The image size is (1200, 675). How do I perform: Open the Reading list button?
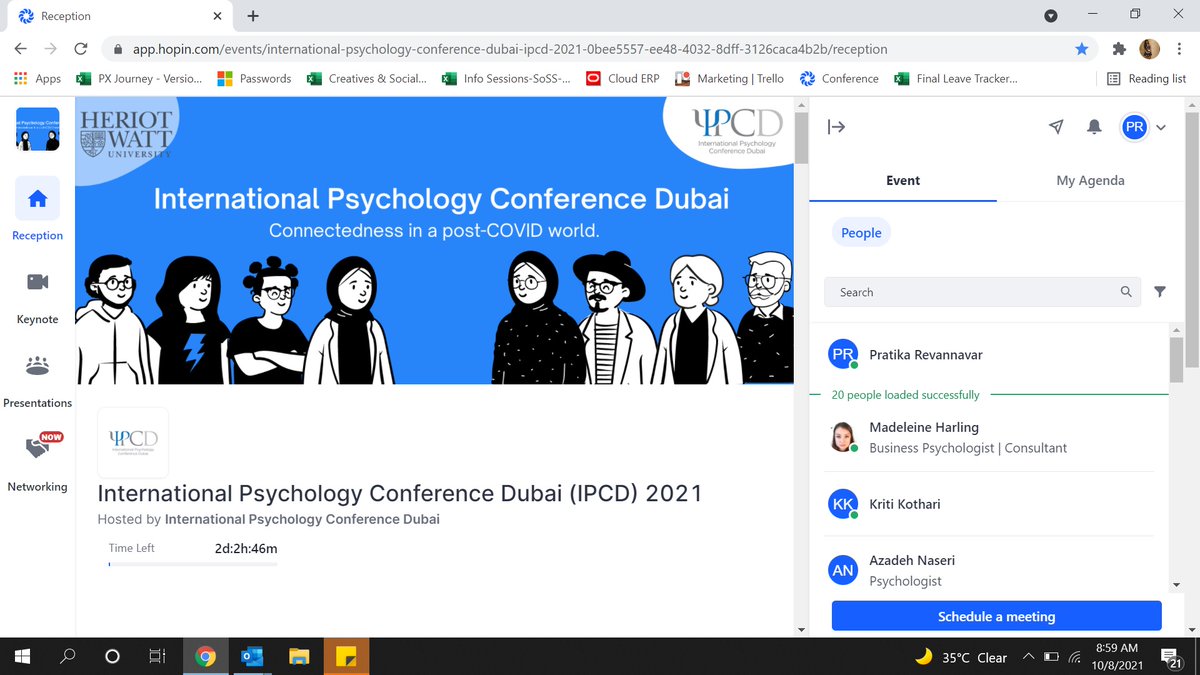point(1146,78)
